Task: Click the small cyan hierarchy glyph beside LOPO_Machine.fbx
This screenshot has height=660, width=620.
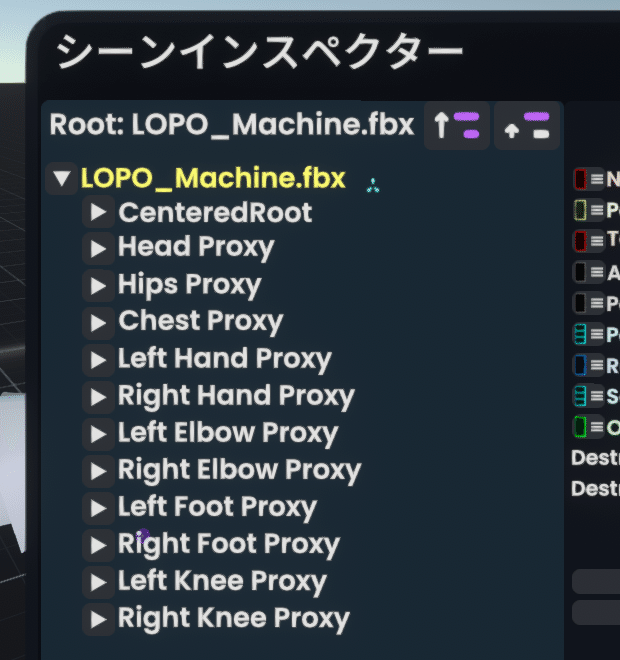Action: tap(373, 186)
